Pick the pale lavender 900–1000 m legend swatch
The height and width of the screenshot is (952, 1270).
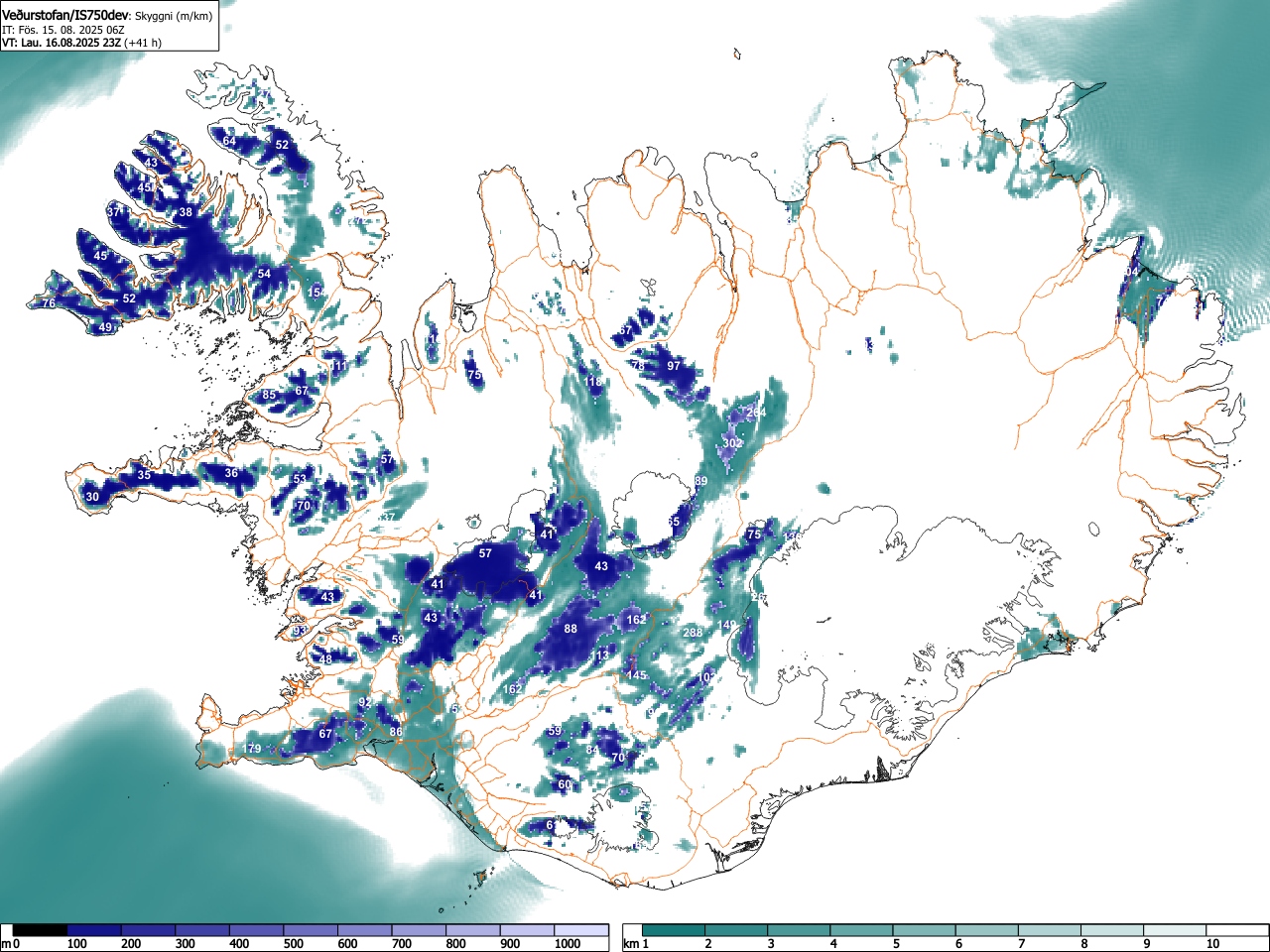coord(527,930)
